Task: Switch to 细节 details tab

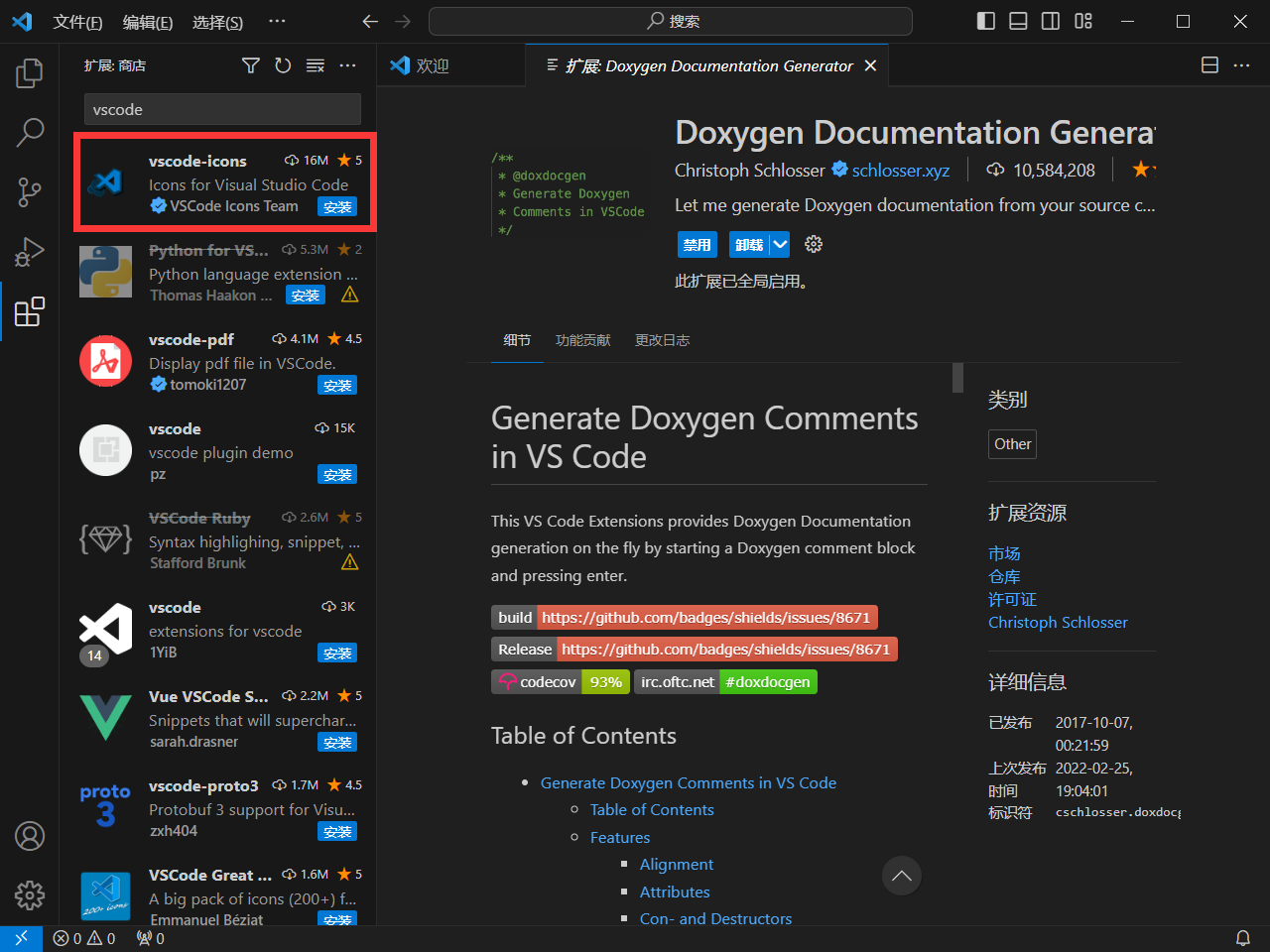Action: (x=517, y=340)
